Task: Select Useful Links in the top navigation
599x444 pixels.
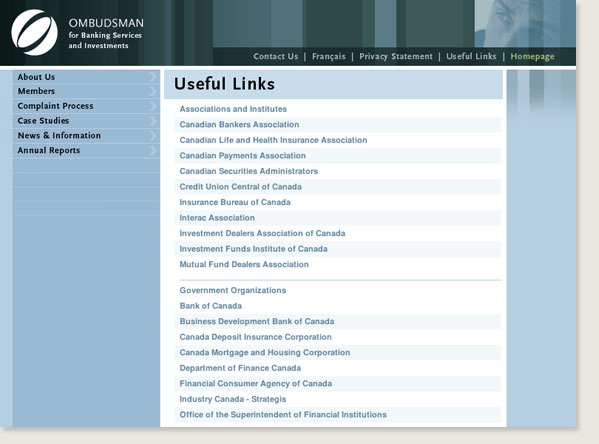Action: click(471, 57)
